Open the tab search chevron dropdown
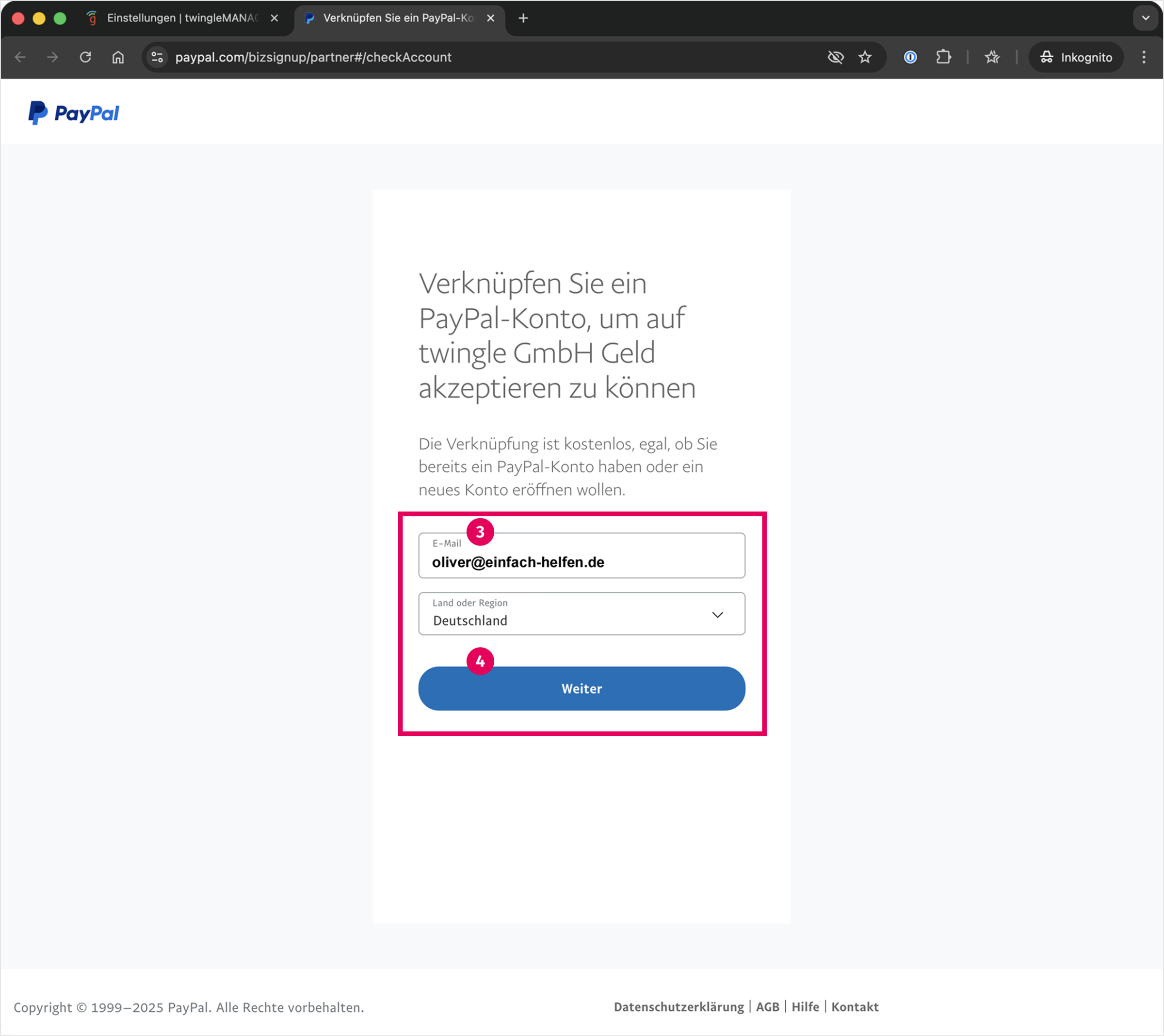 [1145, 17]
